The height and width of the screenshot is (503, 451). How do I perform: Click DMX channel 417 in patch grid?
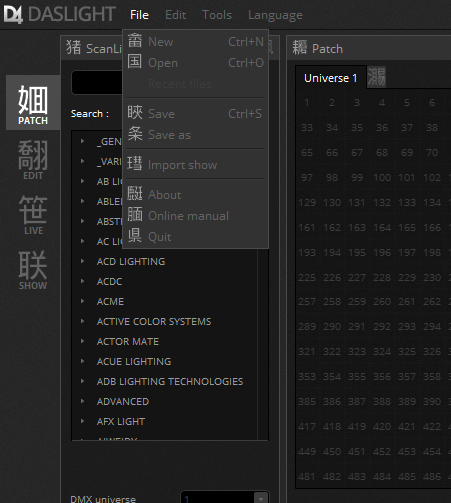pos(307,426)
